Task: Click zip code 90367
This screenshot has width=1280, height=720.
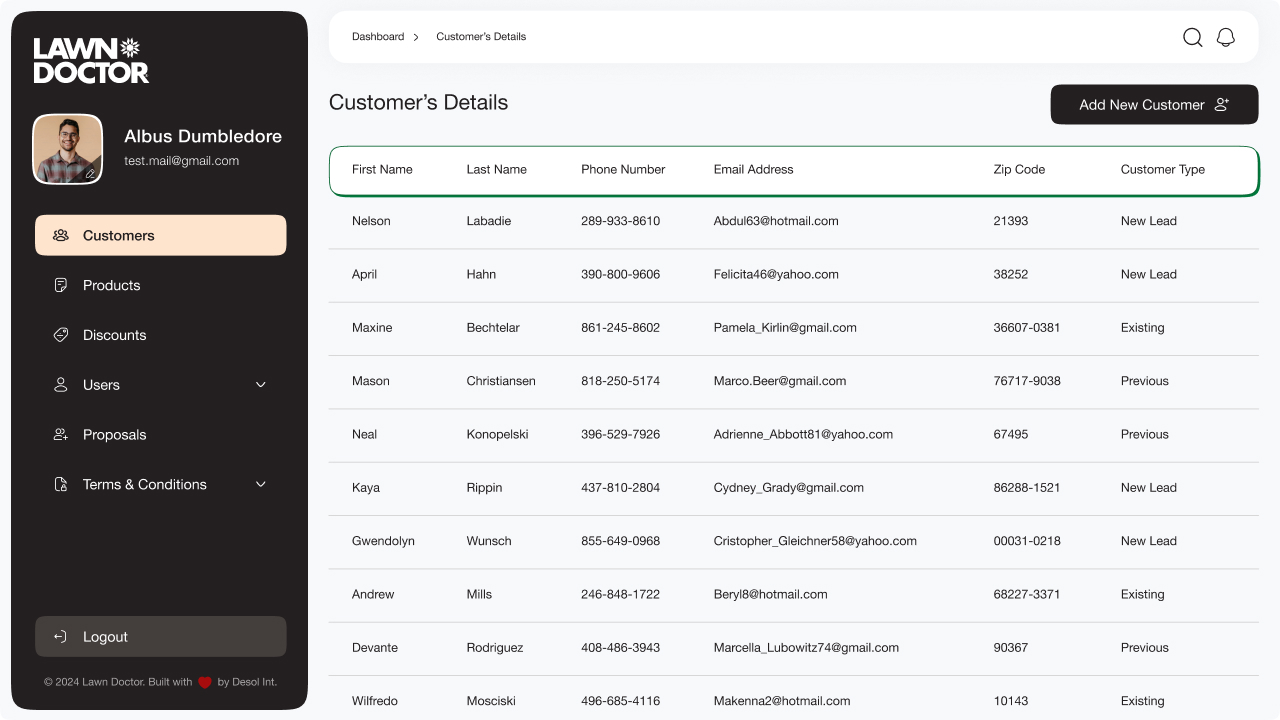Action: [x=1010, y=648]
